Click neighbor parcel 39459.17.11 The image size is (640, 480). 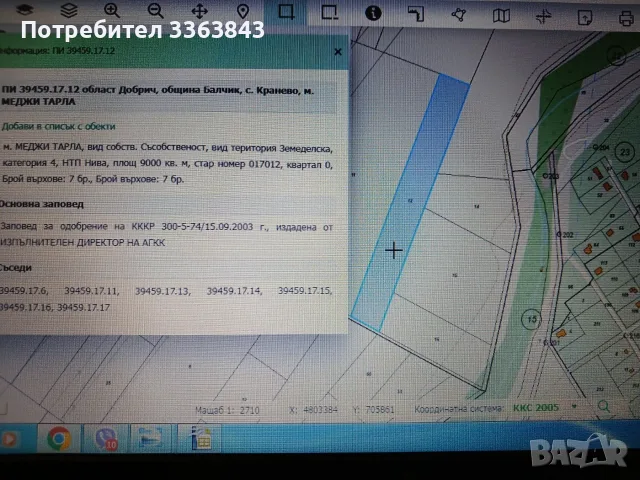click(x=92, y=291)
